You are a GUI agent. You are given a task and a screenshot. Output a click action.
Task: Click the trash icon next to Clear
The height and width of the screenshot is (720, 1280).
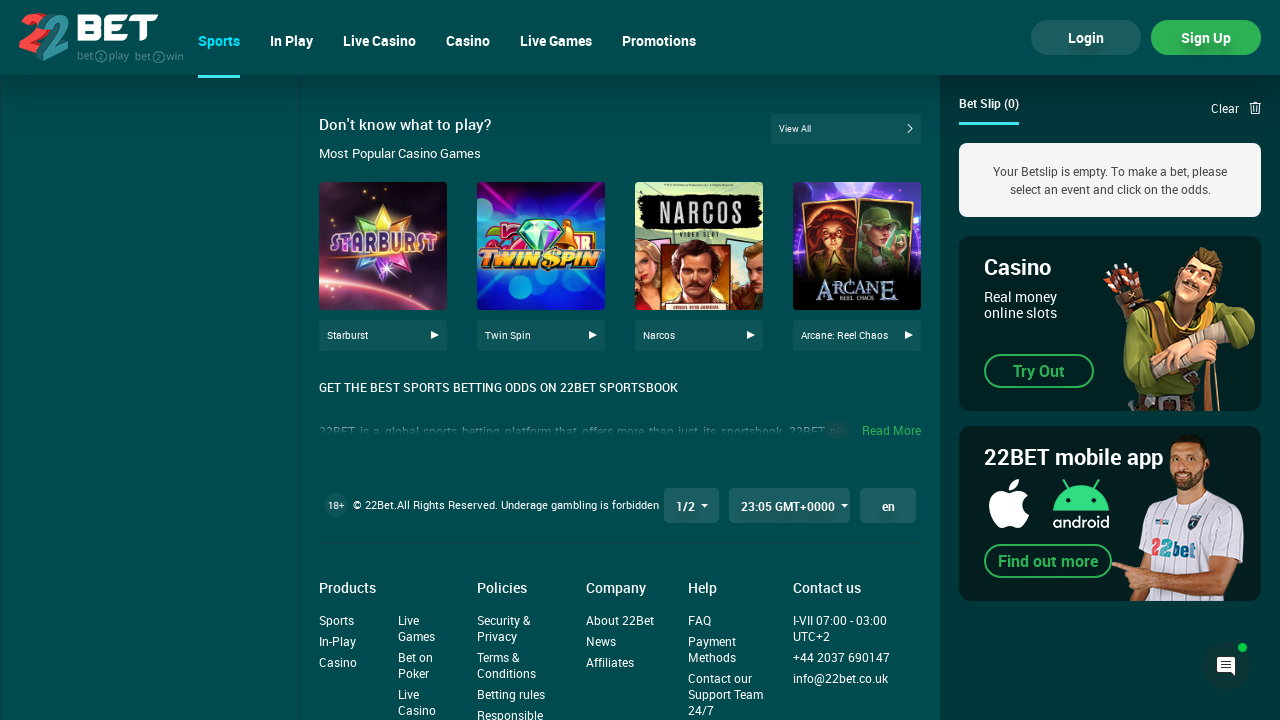[1255, 108]
